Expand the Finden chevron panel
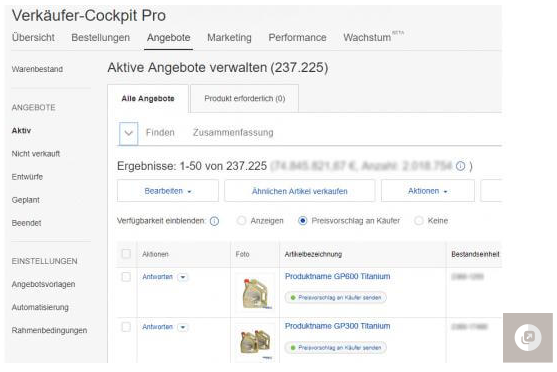 tap(129, 134)
